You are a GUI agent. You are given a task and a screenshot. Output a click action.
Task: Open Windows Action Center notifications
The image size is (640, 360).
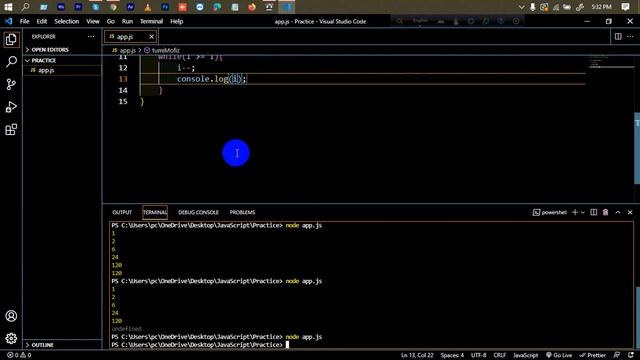coord(625,7)
